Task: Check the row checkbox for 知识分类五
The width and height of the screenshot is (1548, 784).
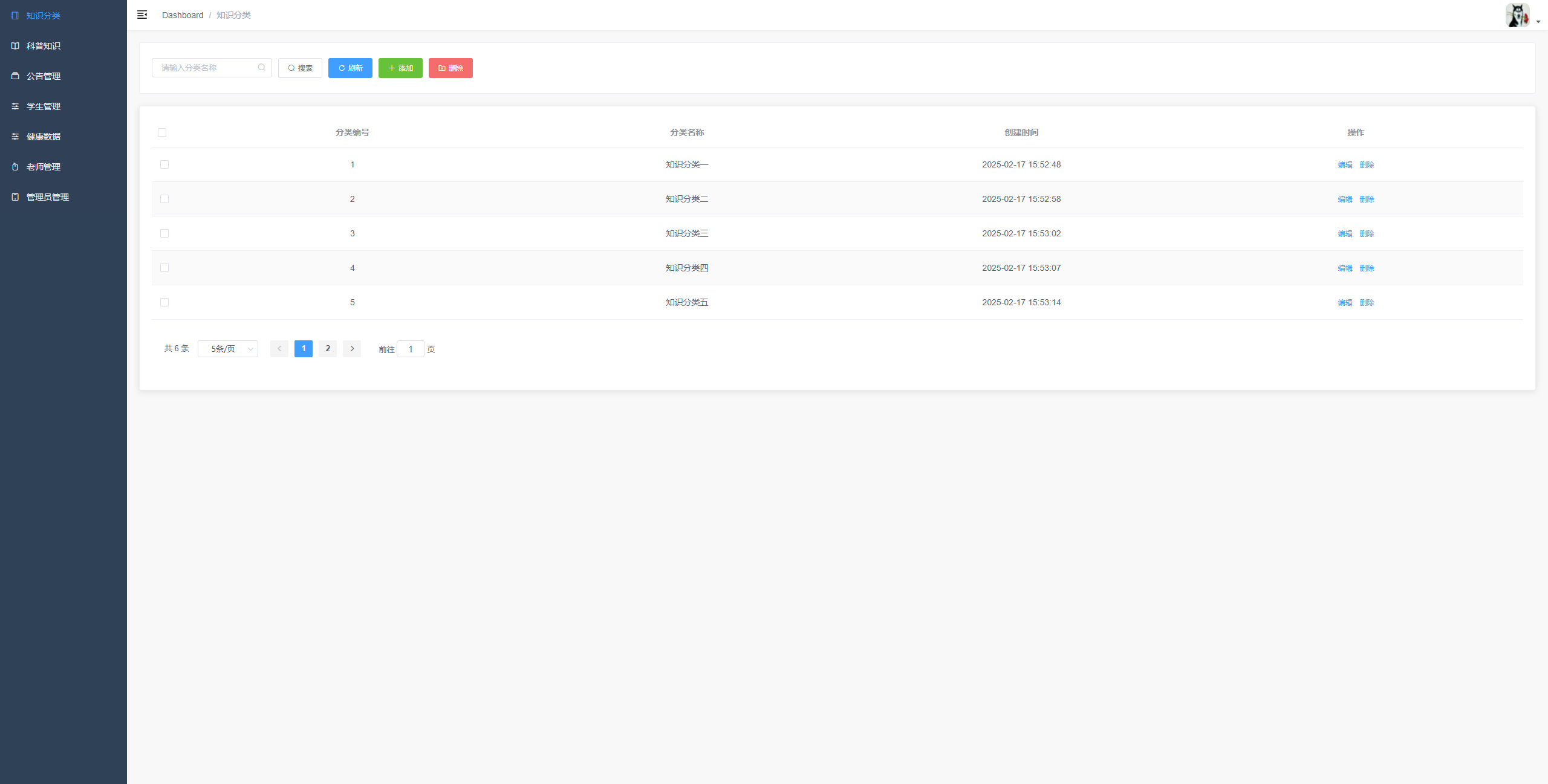Action: pyautogui.click(x=164, y=302)
